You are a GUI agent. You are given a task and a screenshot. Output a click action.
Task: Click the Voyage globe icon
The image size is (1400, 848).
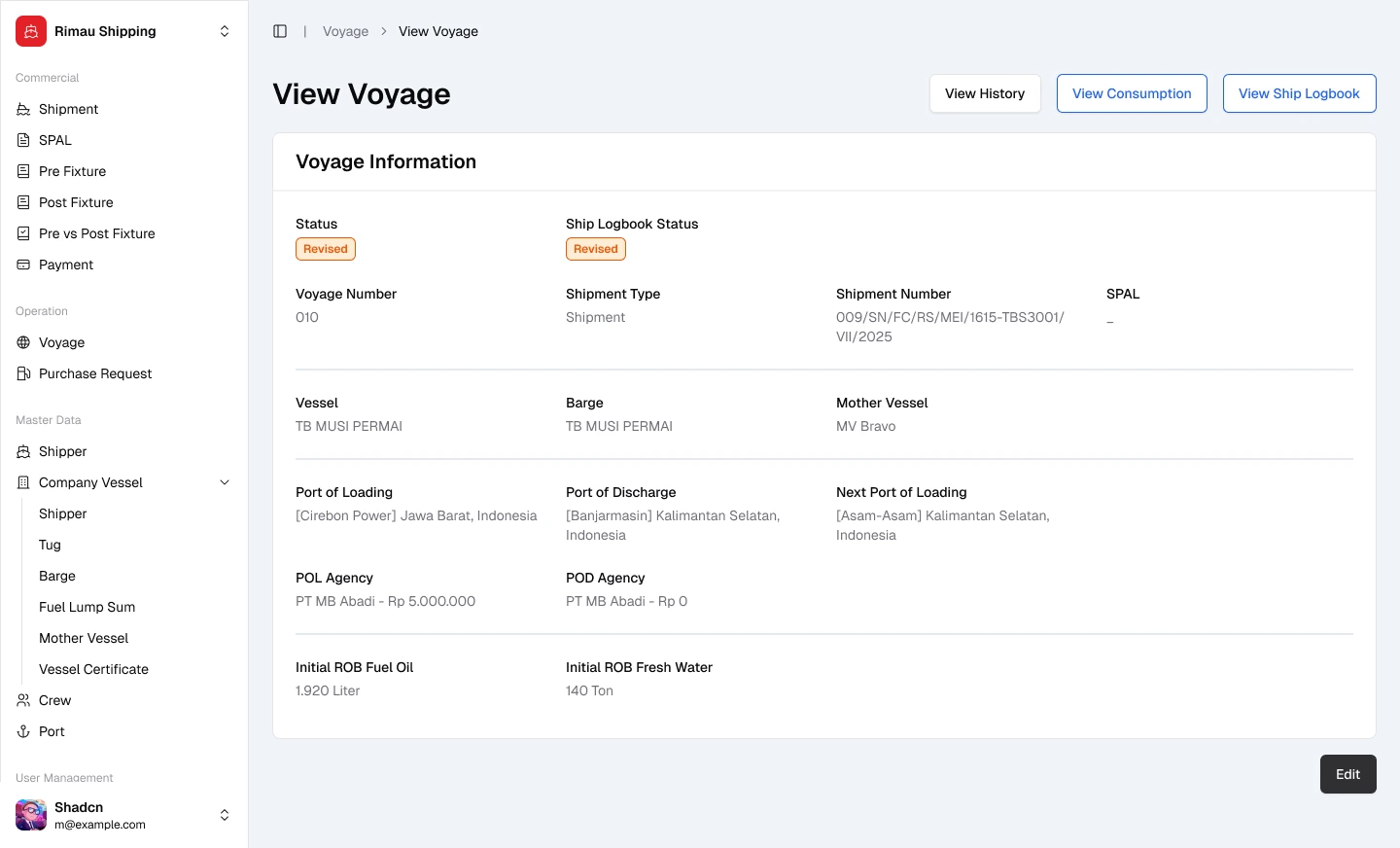tap(23, 342)
